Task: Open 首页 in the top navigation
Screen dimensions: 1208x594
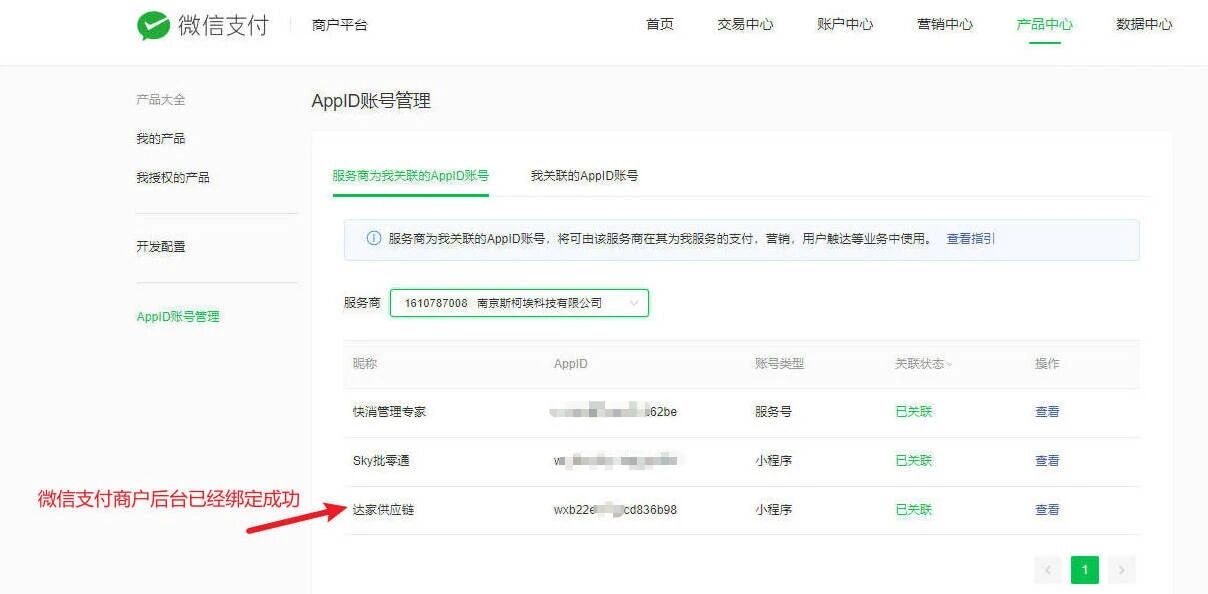Action: coord(660,24)
